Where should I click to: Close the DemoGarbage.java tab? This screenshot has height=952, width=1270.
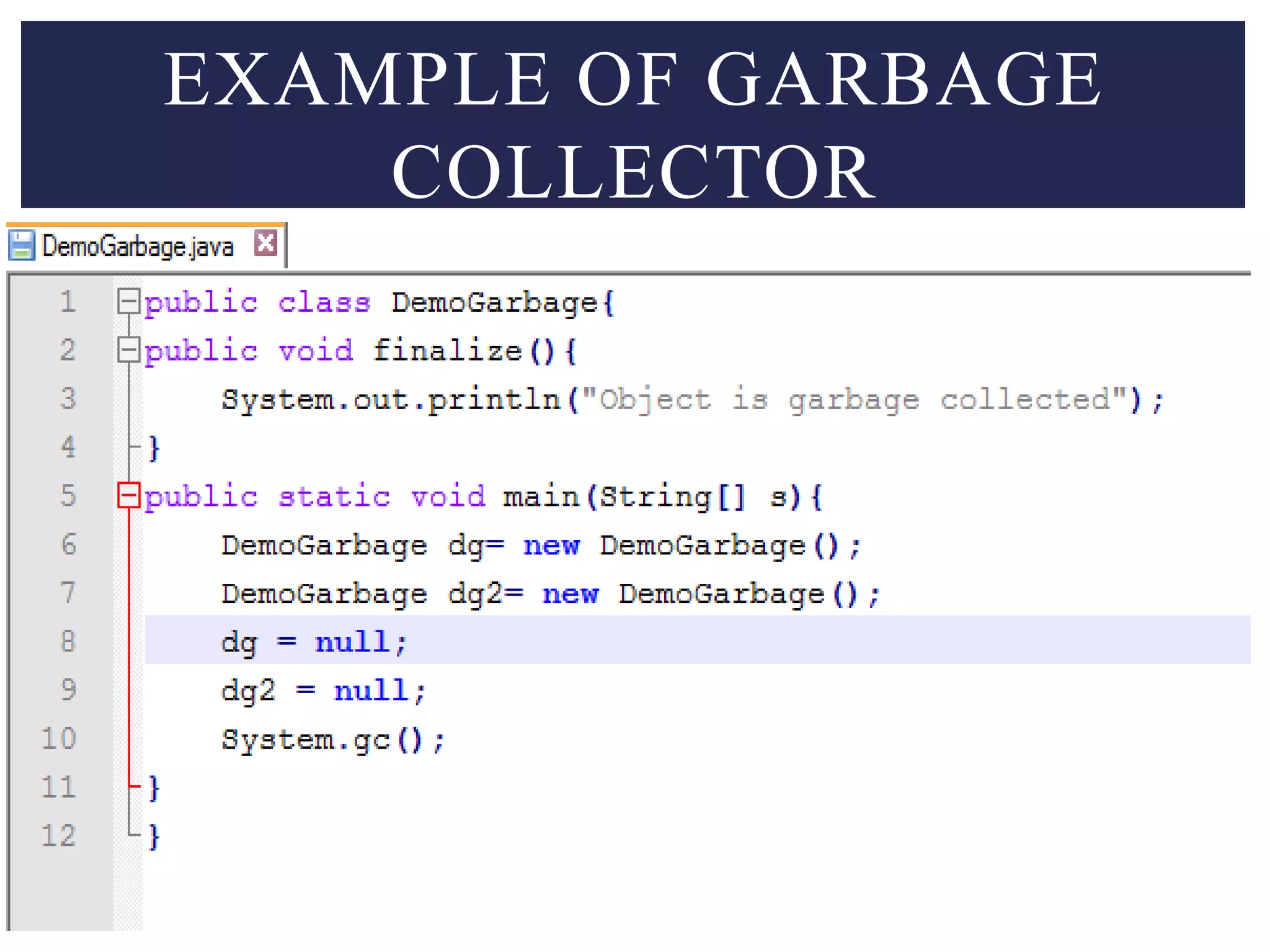pyautogui.click(x=266, y=243)
